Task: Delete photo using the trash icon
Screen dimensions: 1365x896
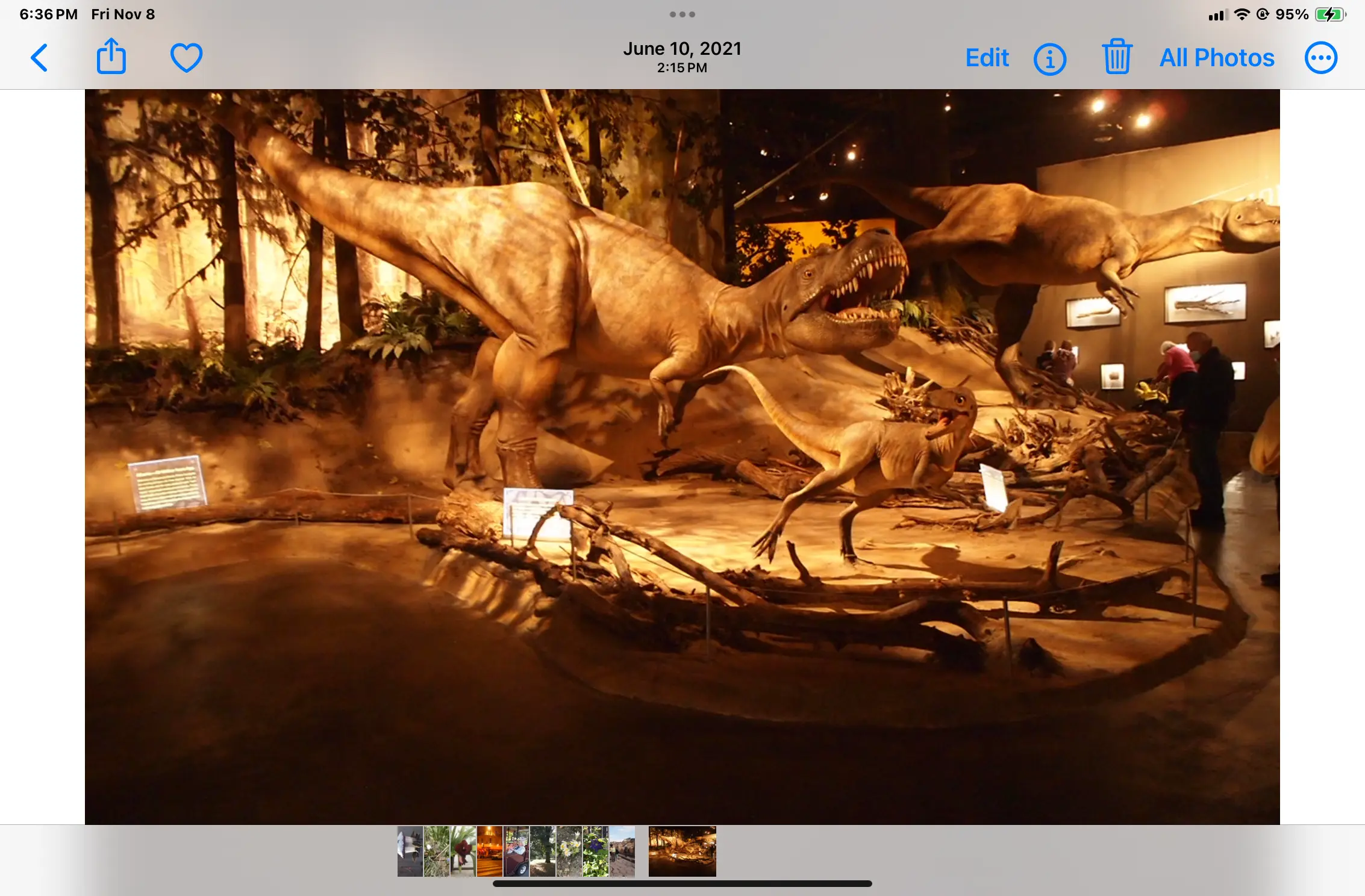Action: [x=1117, y=57]
